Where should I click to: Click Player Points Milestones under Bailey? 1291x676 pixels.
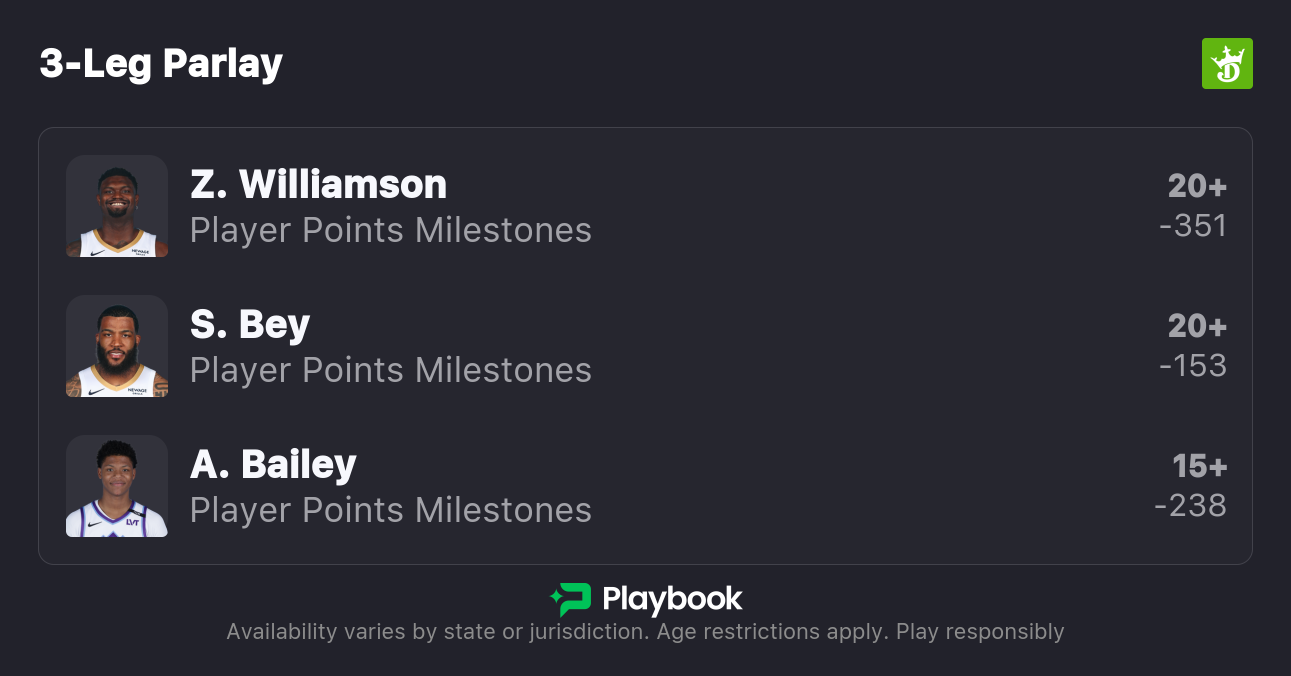click(390, 510)
